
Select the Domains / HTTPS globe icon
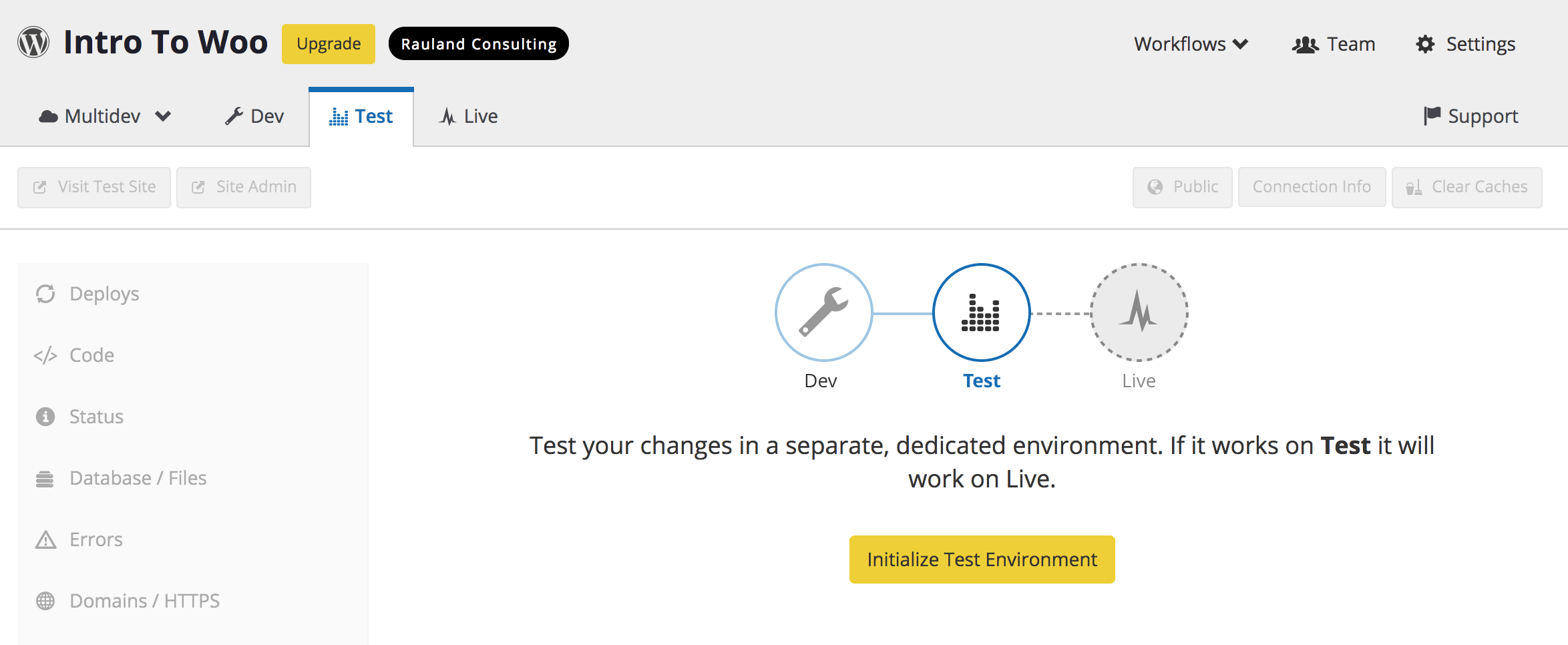(45, 600)
